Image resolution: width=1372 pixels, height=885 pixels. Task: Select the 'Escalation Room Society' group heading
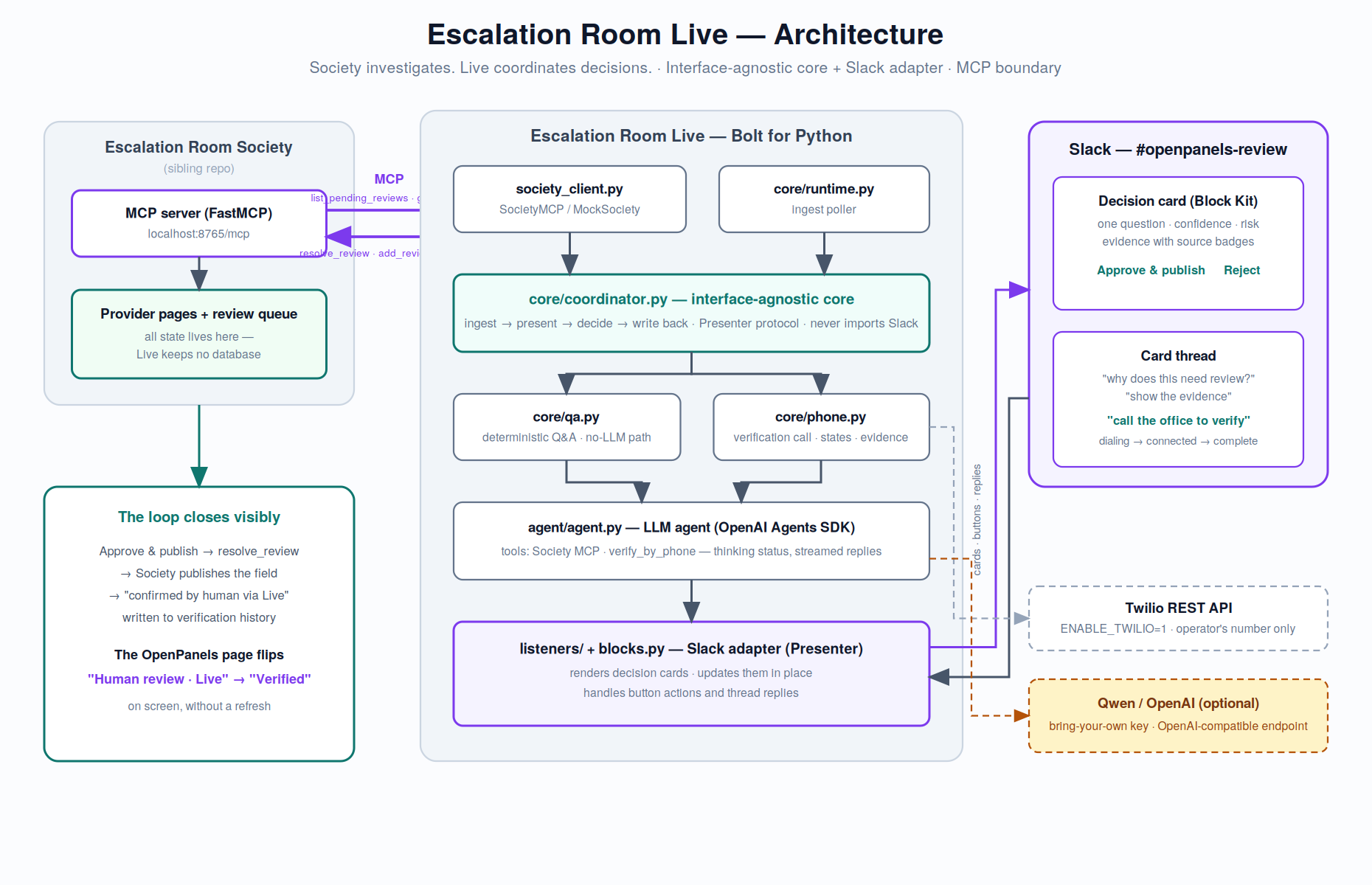coord(198,147)
